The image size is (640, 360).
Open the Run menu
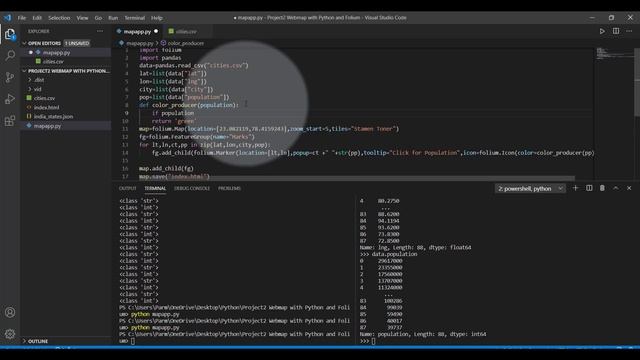113,18
